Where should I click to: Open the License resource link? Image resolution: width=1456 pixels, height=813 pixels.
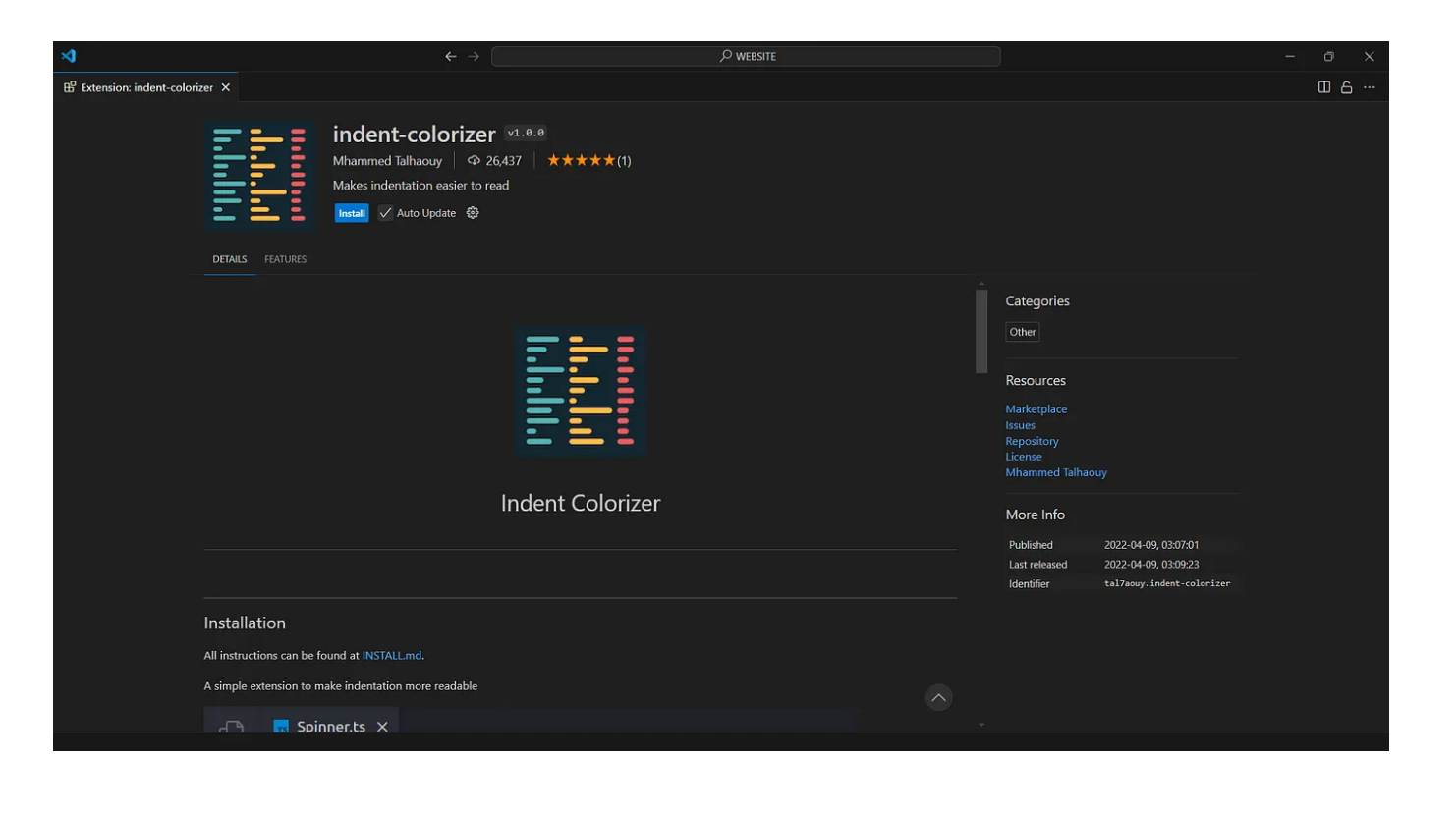[1024, 457]
